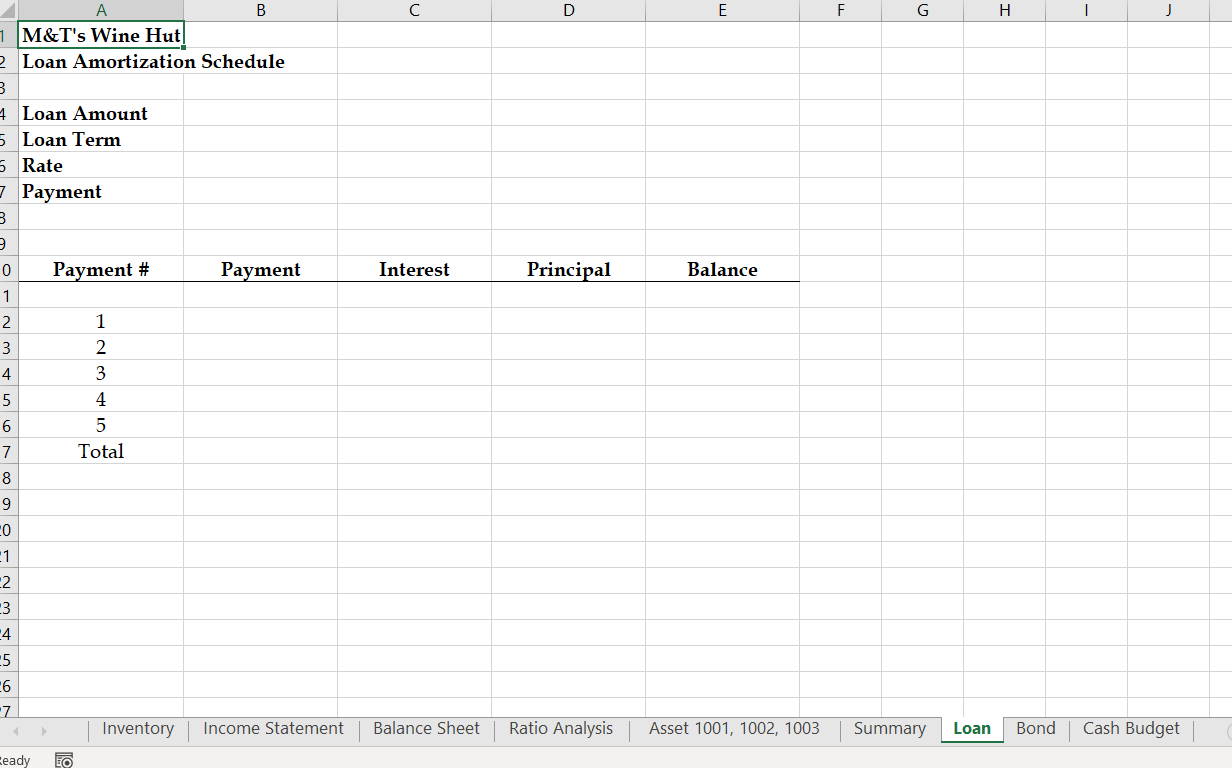Switch to the Summary sheet
The image size is (1232, 768).
click(889, 729)
